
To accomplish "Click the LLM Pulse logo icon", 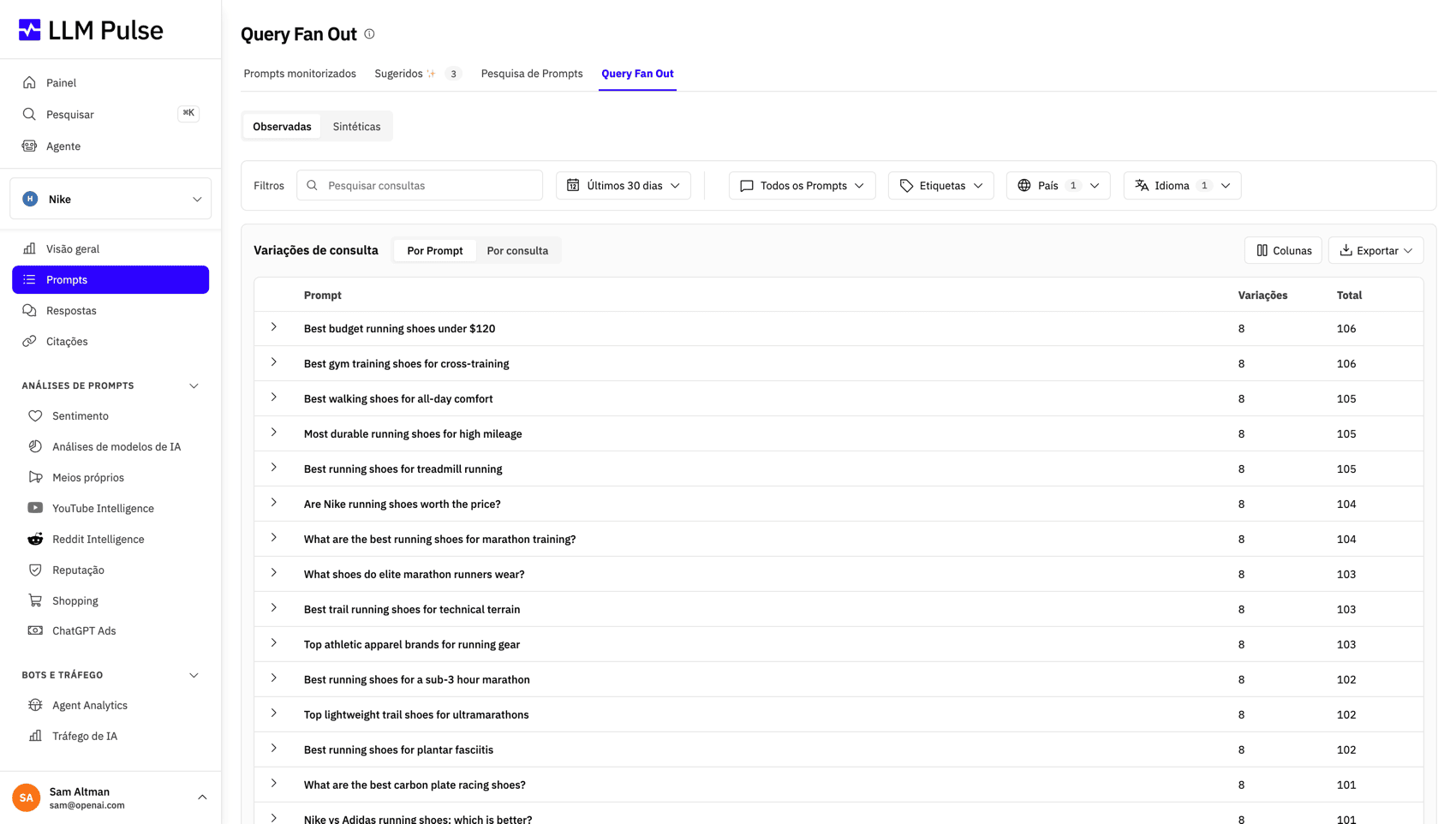I will click(30, 30).
